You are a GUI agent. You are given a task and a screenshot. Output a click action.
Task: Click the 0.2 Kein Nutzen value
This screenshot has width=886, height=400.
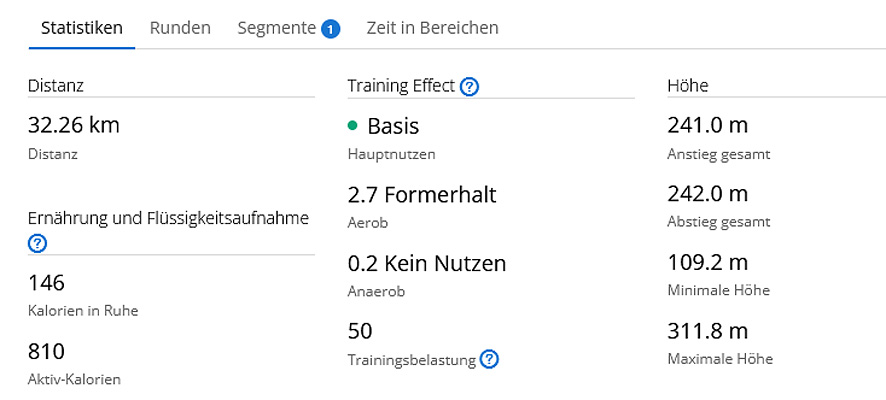[x=427, y=263]
